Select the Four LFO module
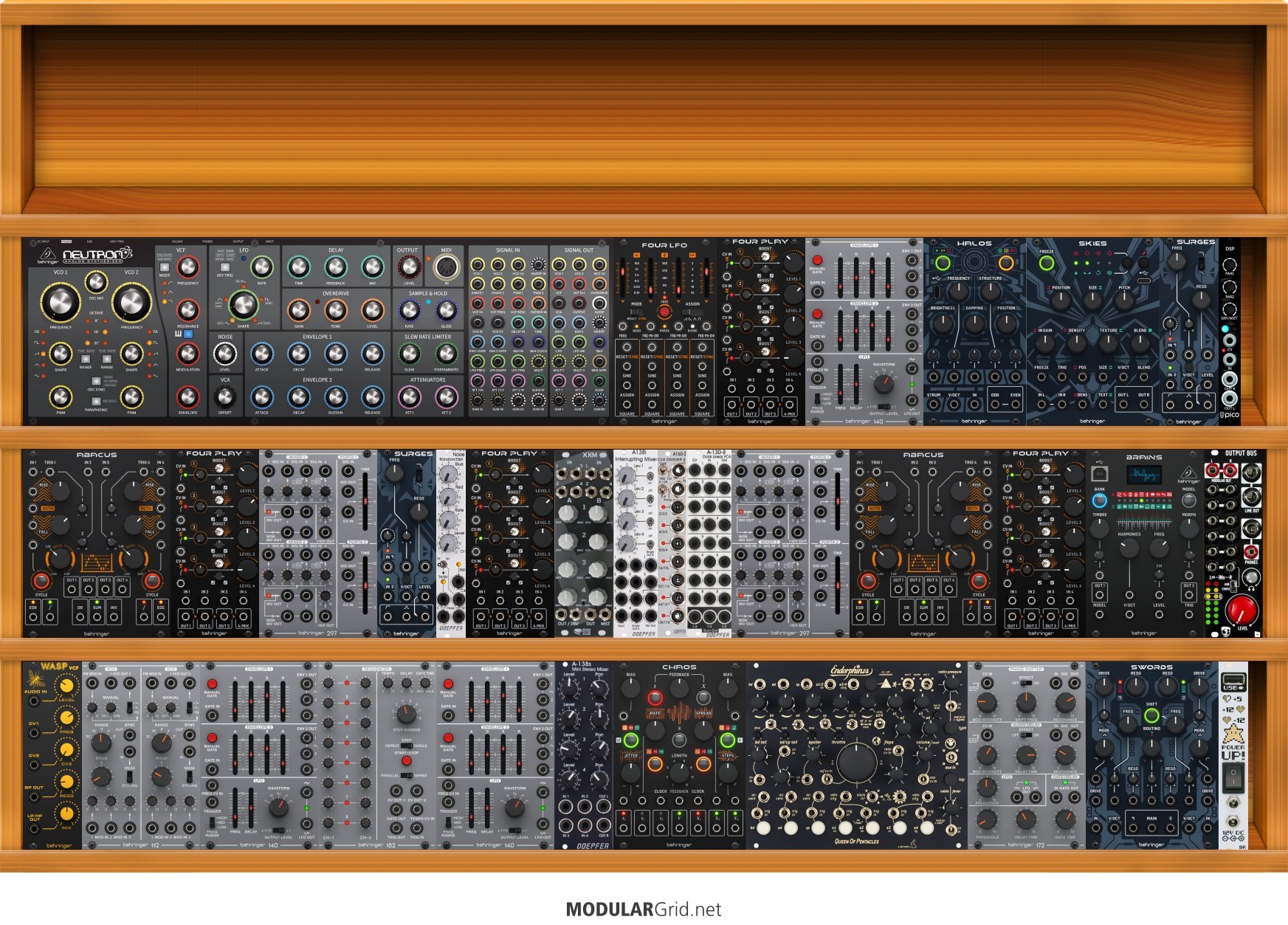The width and height of the screenshot is (1288, 925). pos(664,331)
